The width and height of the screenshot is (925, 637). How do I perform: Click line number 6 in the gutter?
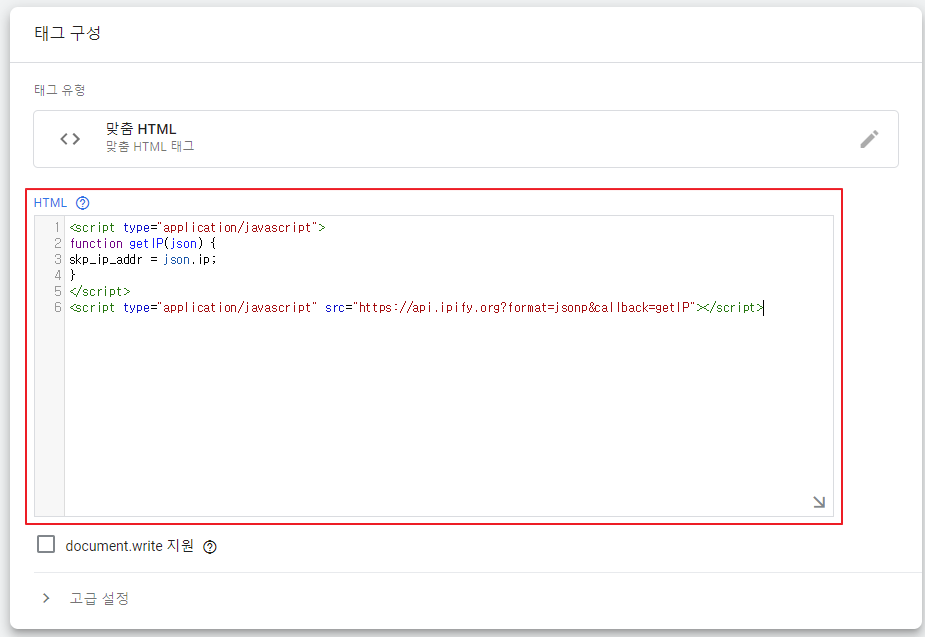[x=58, y=307]
